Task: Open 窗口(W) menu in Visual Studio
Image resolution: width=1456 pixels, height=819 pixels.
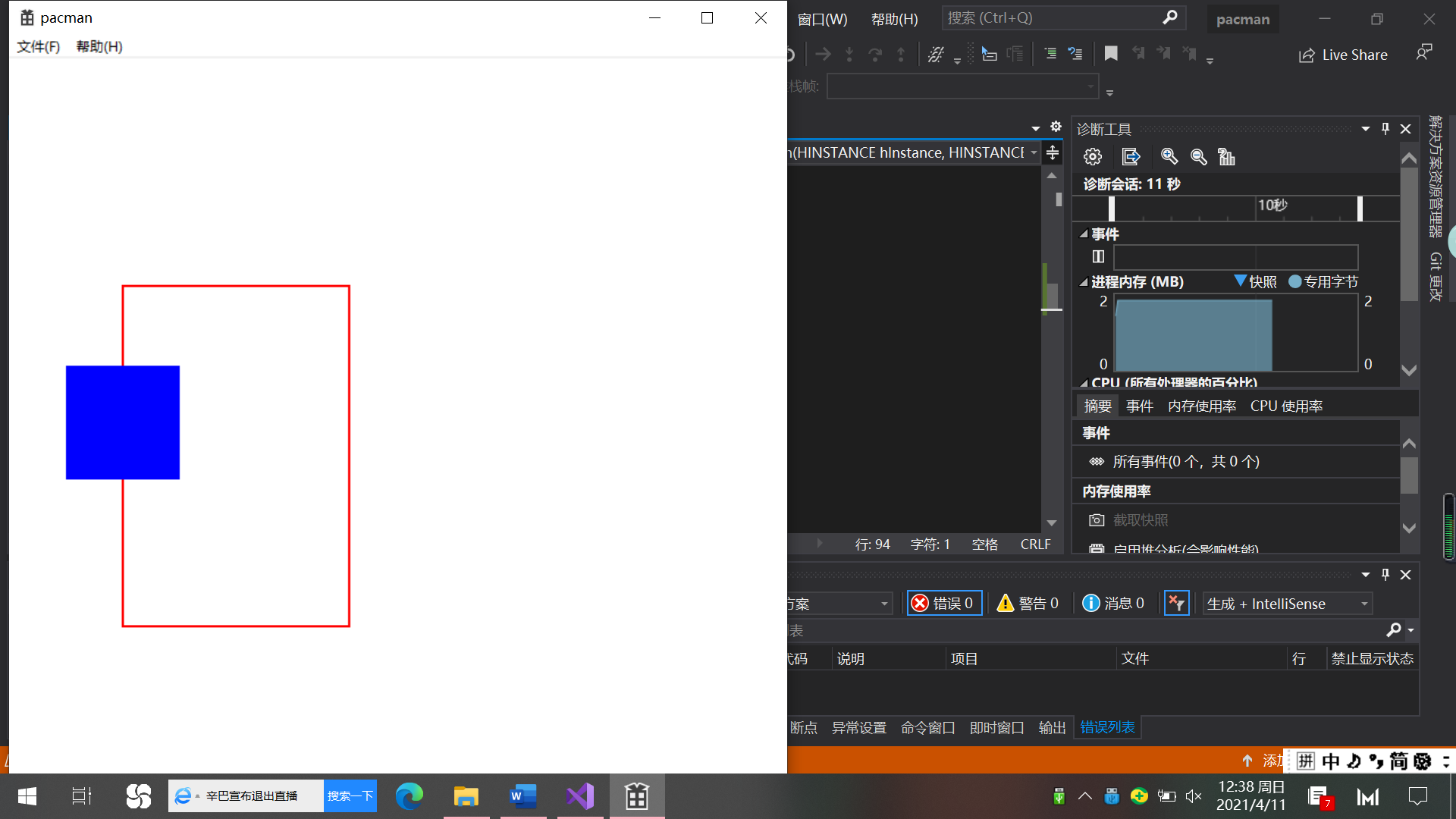Action: click(822, 19)
